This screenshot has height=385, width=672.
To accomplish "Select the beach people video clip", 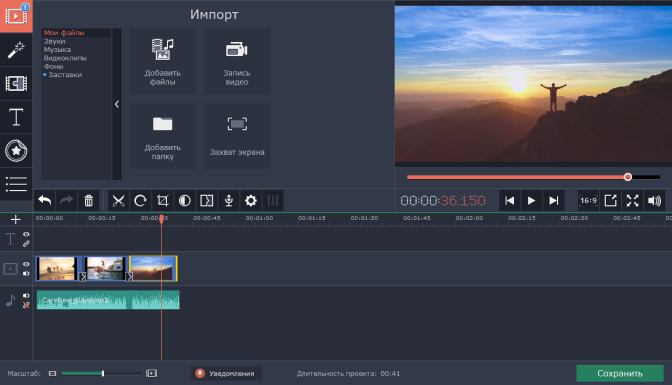I will (x=57, y=268).
